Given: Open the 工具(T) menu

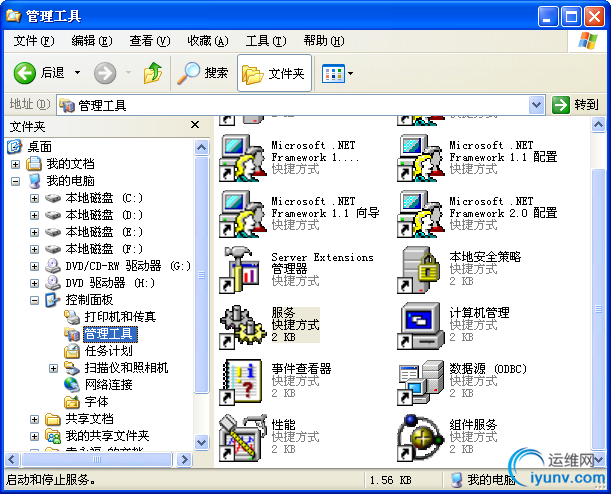Looking at the screenshot, I should coord(266,41).
